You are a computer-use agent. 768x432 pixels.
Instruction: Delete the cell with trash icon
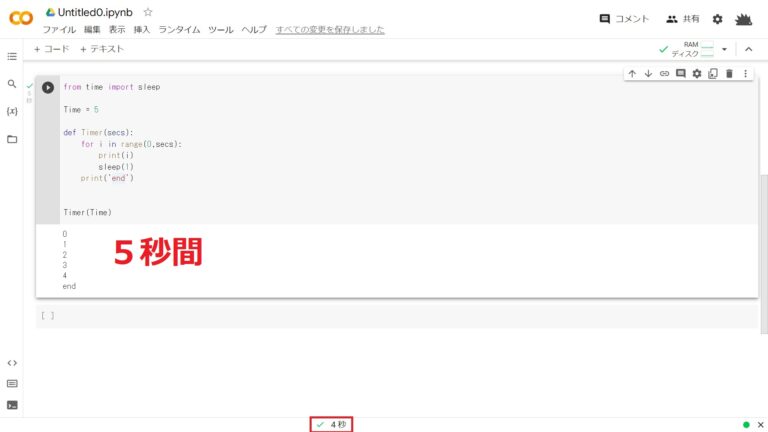click(x=729, y=73)
